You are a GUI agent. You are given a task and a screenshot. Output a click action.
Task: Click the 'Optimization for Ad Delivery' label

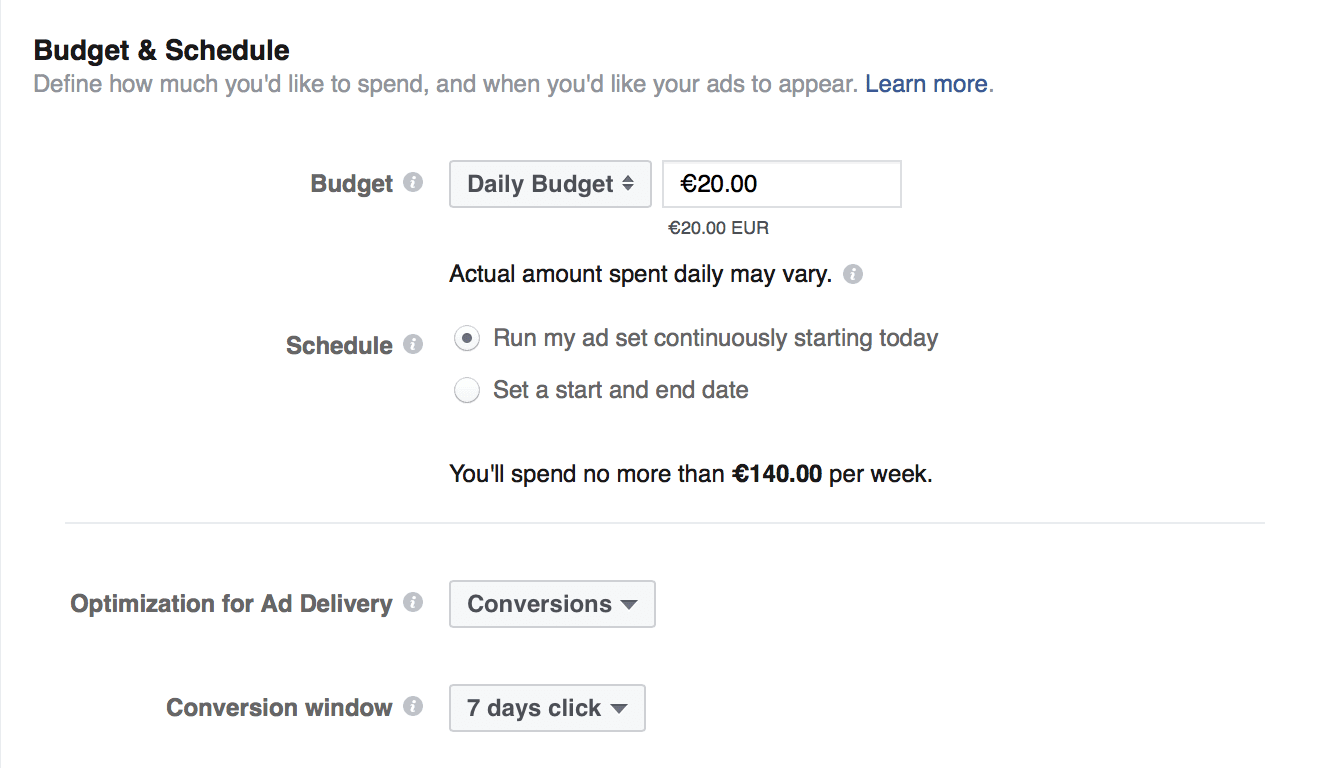point(231,604)
